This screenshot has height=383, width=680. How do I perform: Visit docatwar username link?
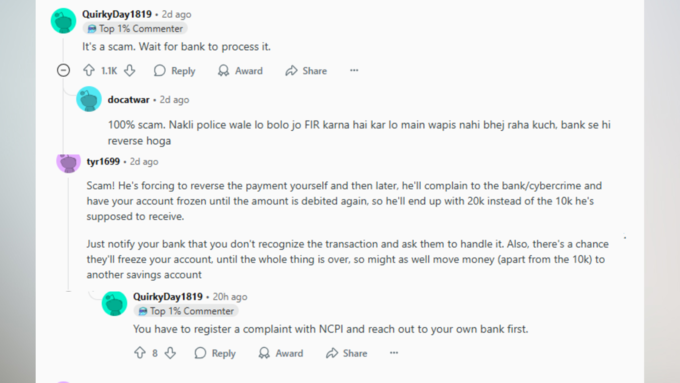tap(128, 100)
